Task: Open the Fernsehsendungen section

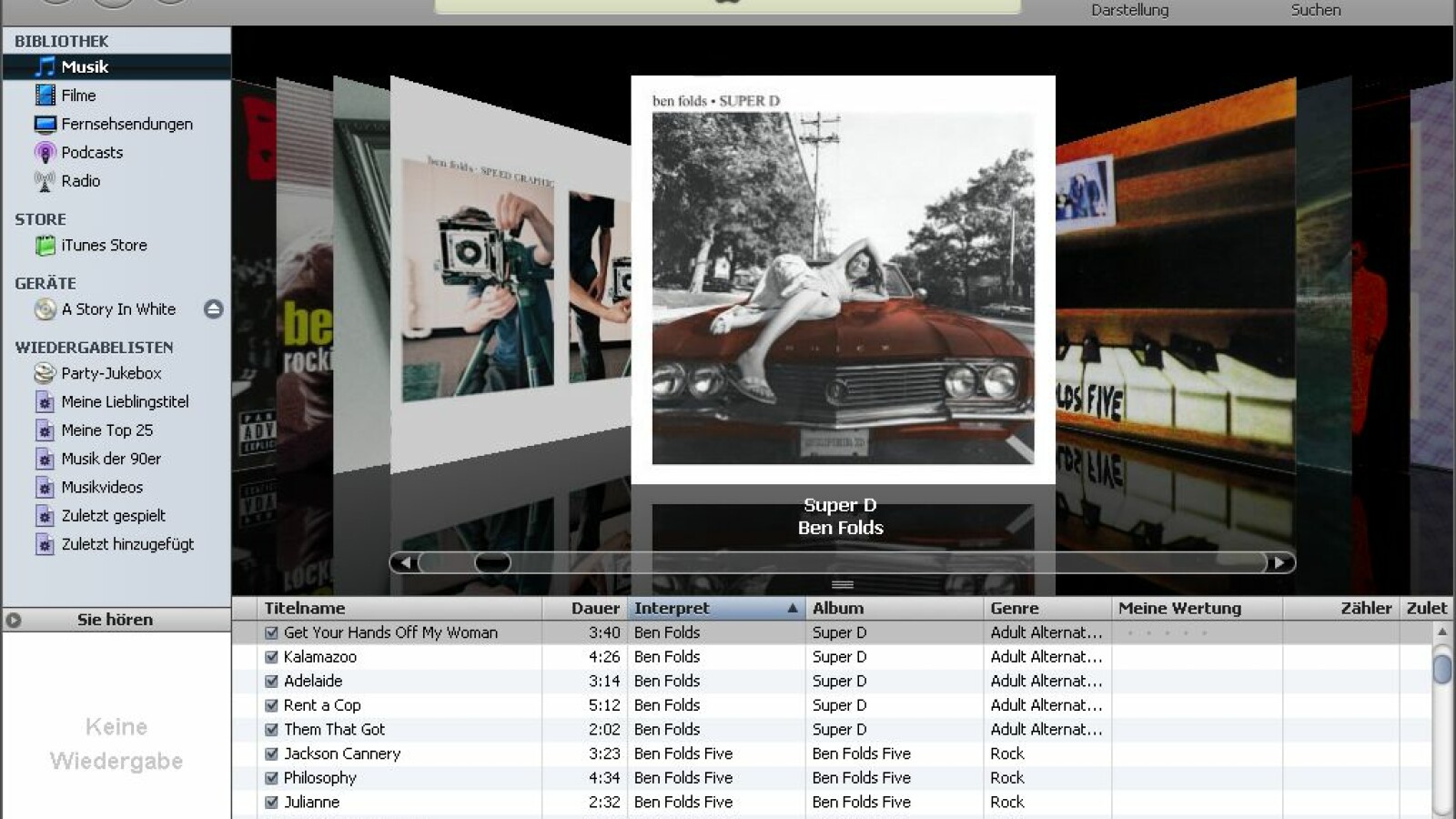Action: click(127, 124)
